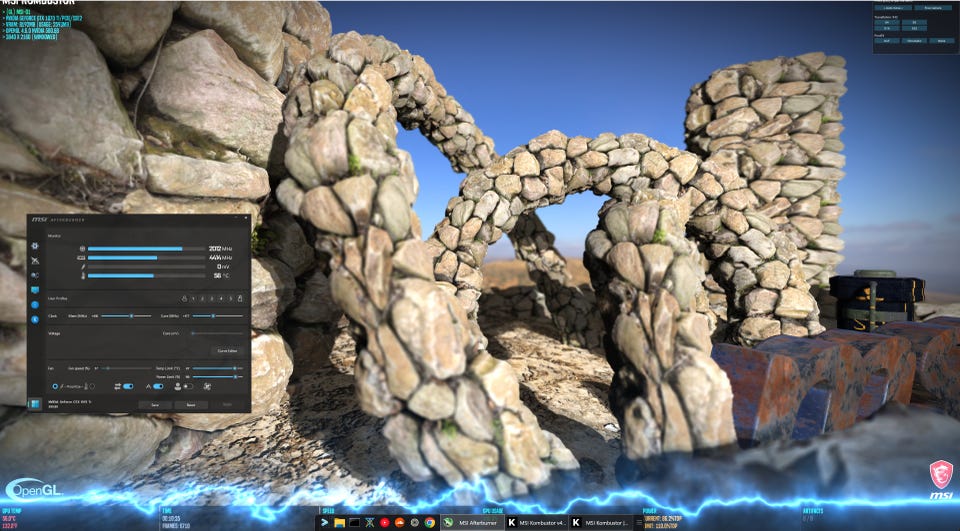Image resolution: width=960 pixels, height=531 pixels.
Task: Adjust the fan speed slider
Action: point(126,368)
